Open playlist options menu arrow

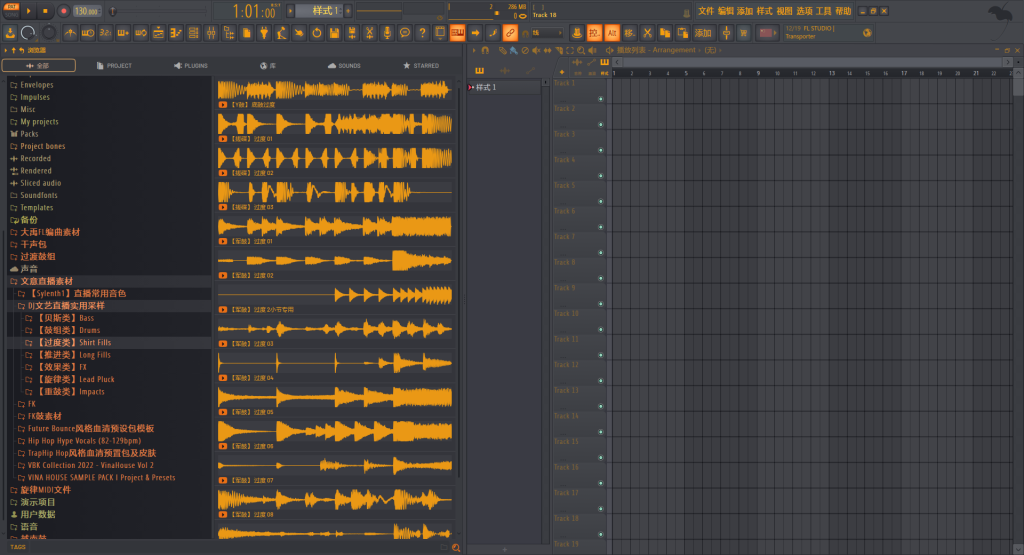click(x=473, y=50)
